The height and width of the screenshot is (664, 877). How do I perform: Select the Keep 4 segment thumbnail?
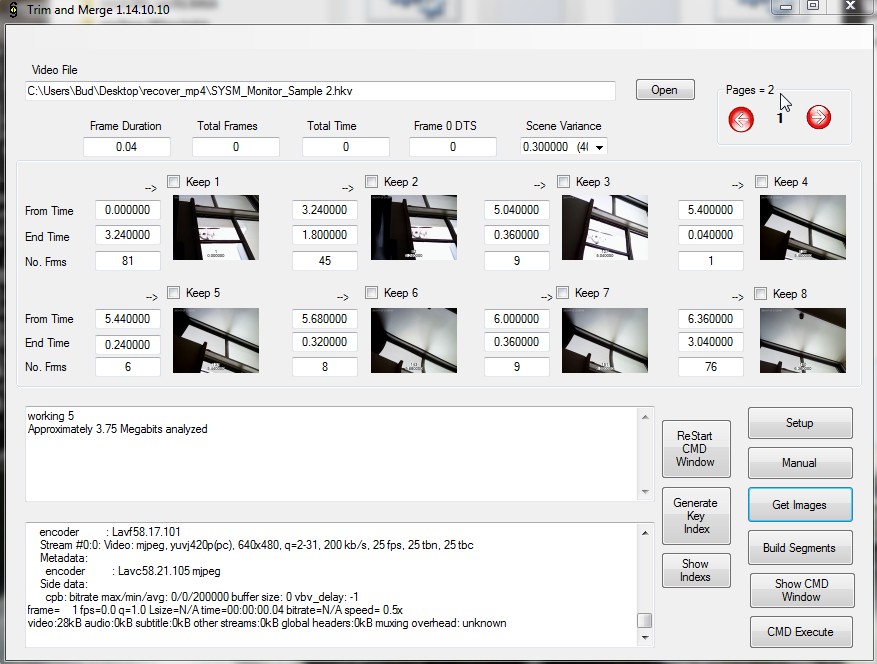click(x=803, y=227)
